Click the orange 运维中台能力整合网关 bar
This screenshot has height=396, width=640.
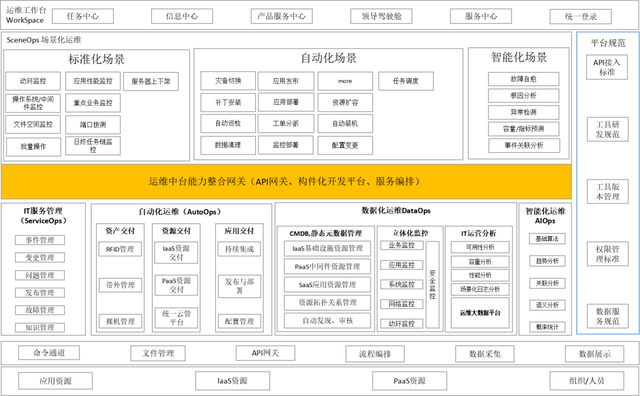(286, 182)
